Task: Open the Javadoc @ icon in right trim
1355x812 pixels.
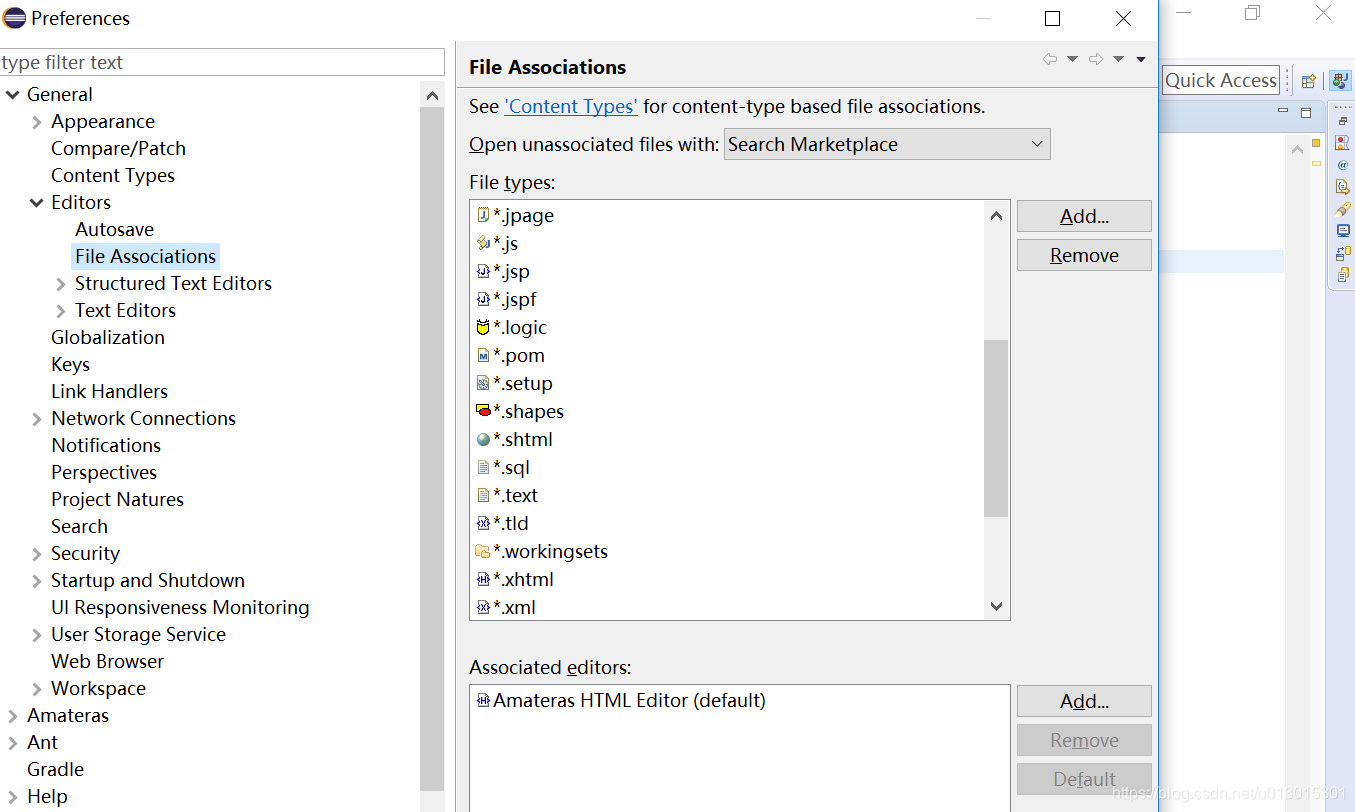Action: tap(1343, 165)
